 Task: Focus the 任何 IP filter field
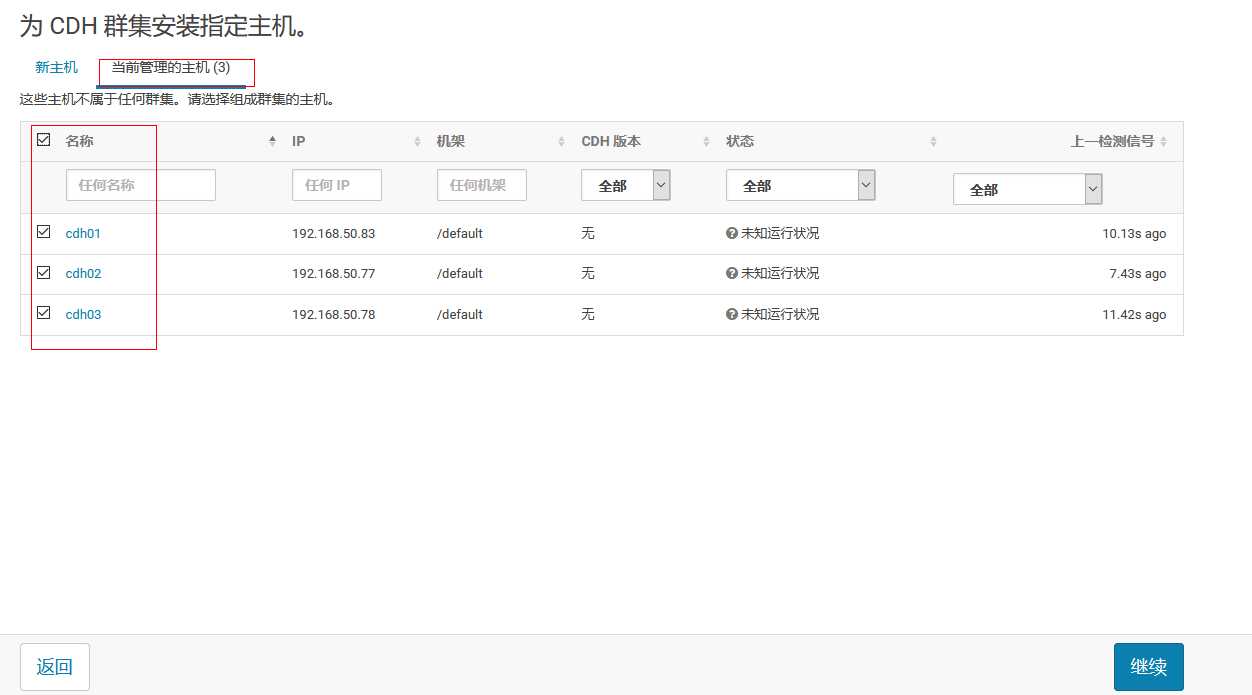(x=337, y=185)
